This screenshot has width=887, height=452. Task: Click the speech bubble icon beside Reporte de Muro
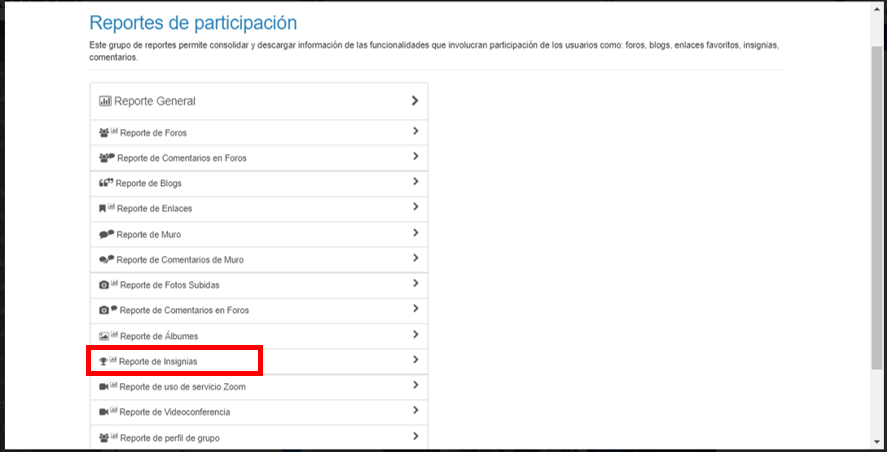[107, 234]
